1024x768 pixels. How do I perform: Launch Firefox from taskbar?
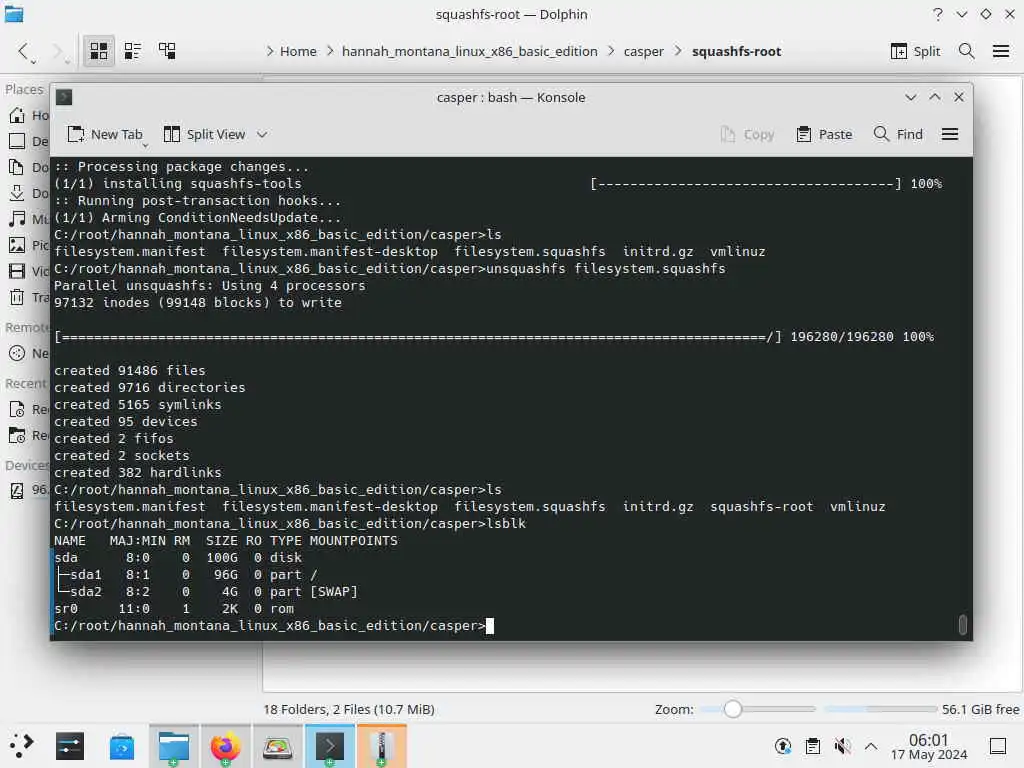point(225,746)
